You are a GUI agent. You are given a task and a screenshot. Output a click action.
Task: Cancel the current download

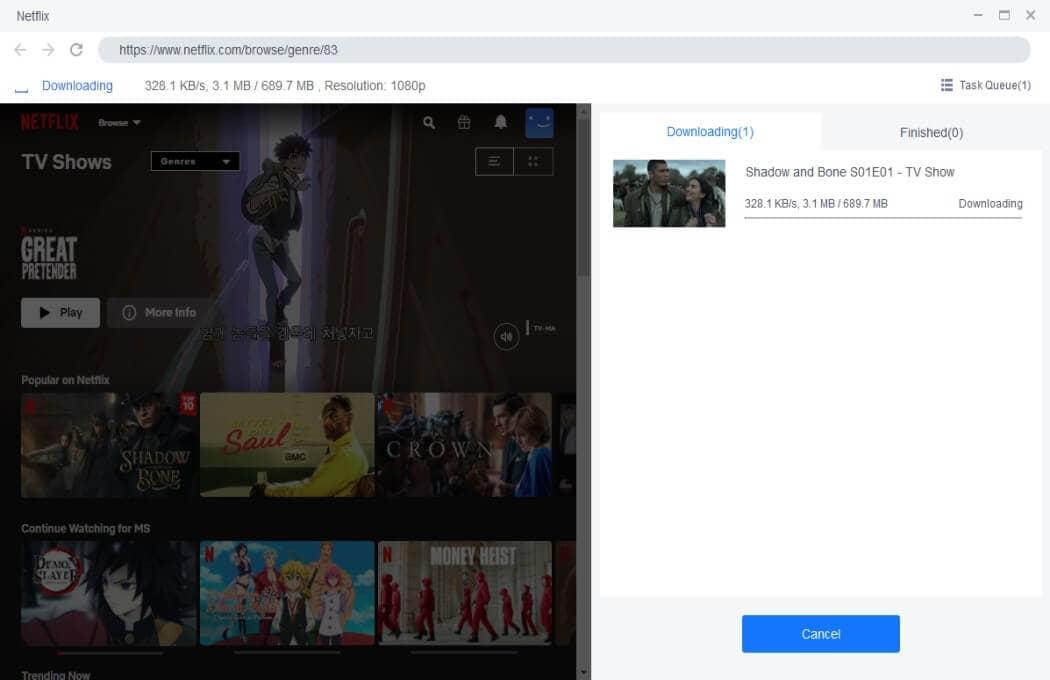click(x=820, y=634)
